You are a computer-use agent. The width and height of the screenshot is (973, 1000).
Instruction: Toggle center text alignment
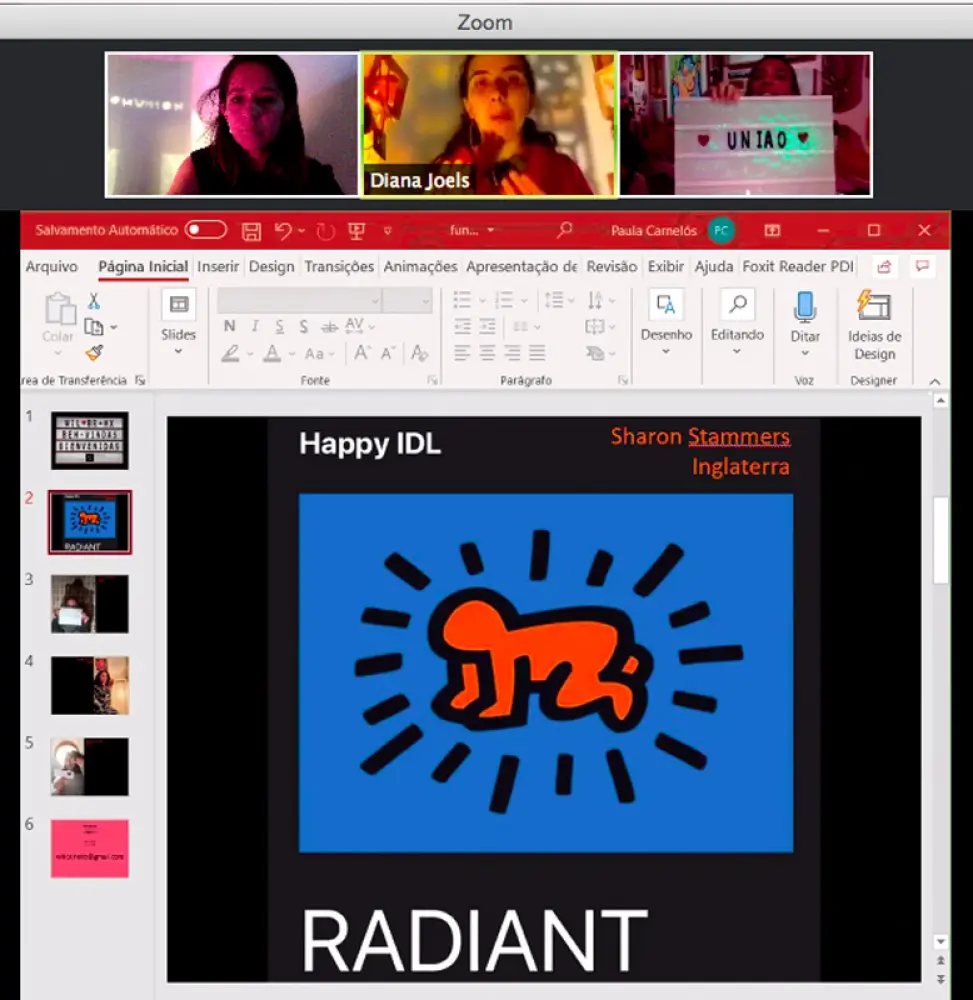pyautogui.click(x=487, y=353)
